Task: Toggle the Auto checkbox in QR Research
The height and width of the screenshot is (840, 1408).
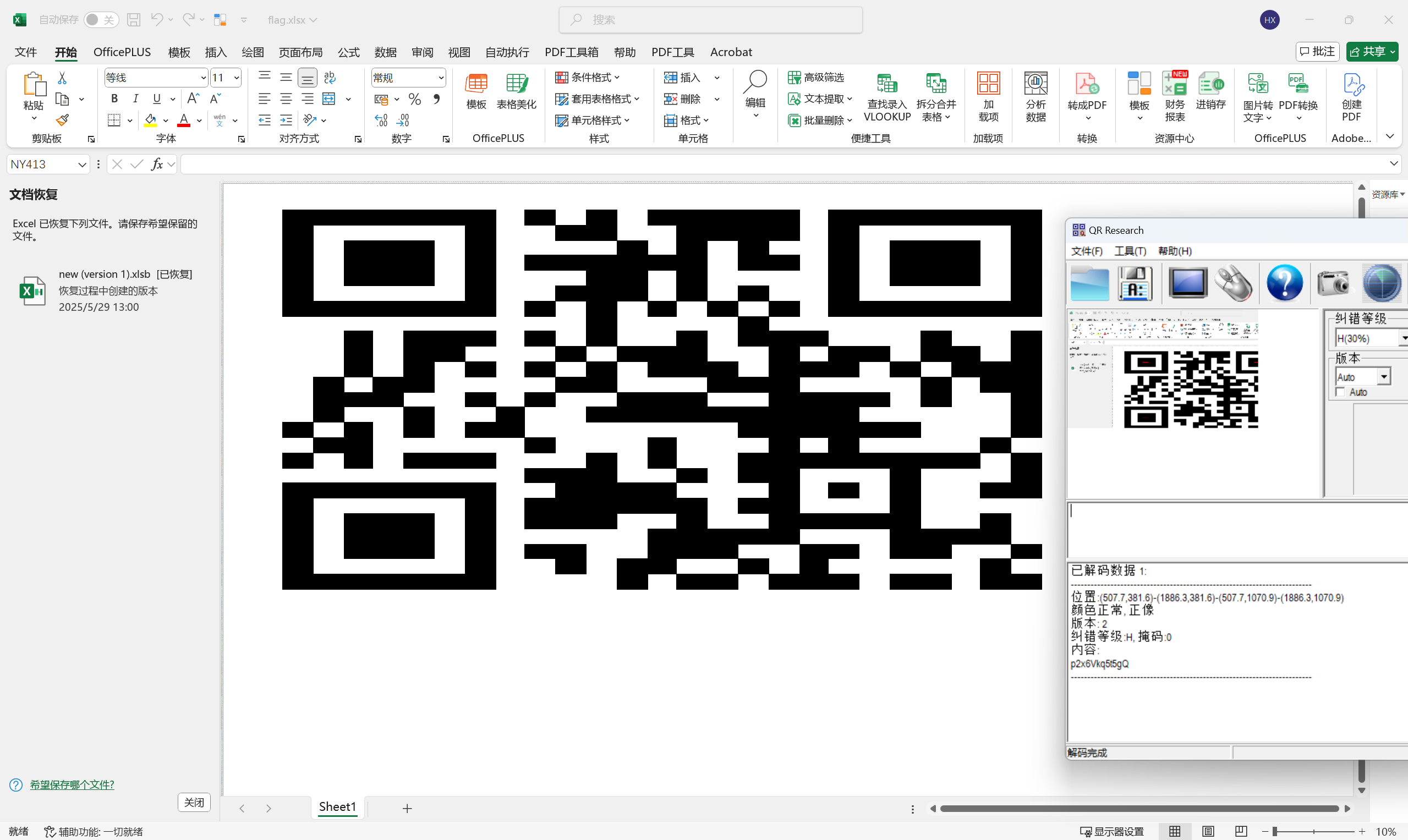Action: (x=1340, y=392)
